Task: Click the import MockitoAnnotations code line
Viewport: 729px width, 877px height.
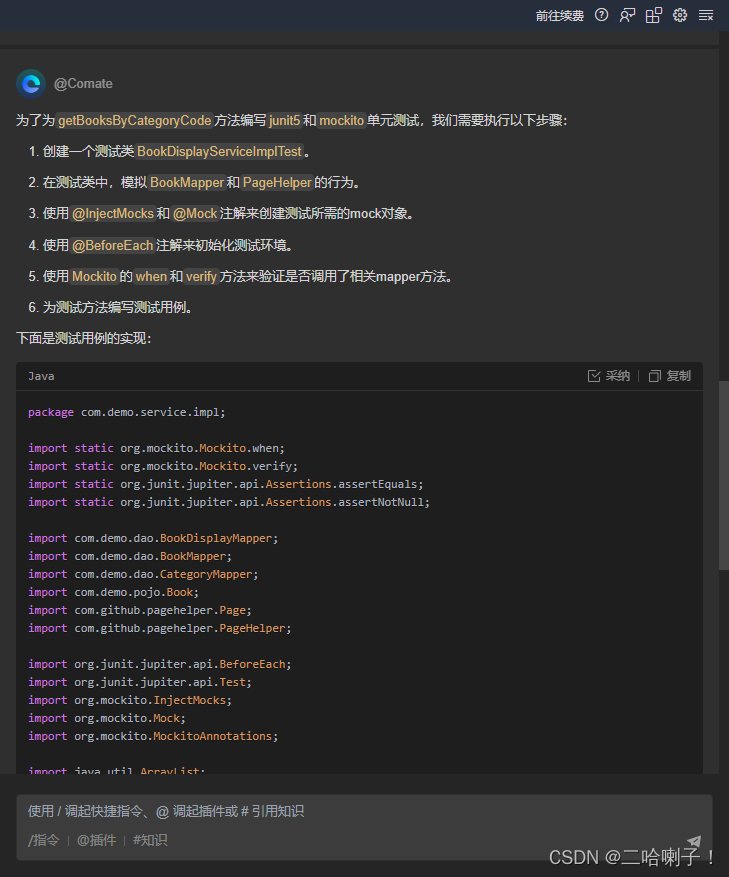Action: [153, 736]
